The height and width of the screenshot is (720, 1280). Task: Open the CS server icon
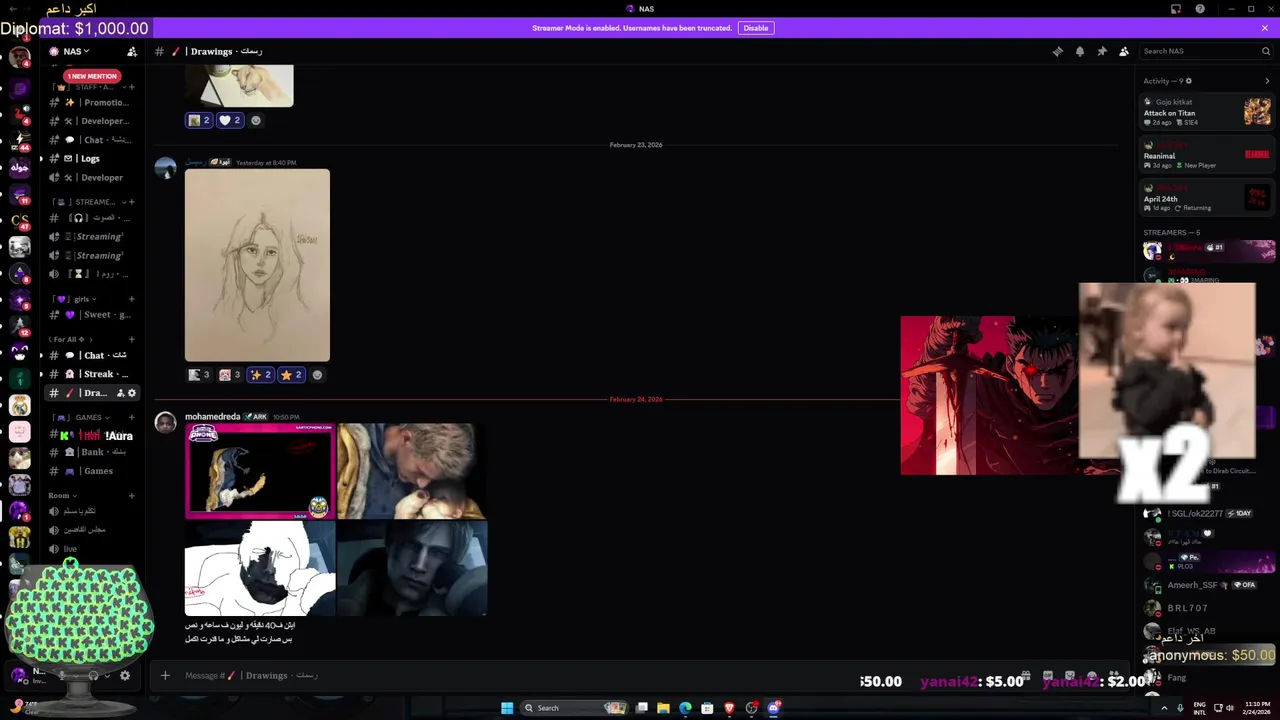pos(20,220)
